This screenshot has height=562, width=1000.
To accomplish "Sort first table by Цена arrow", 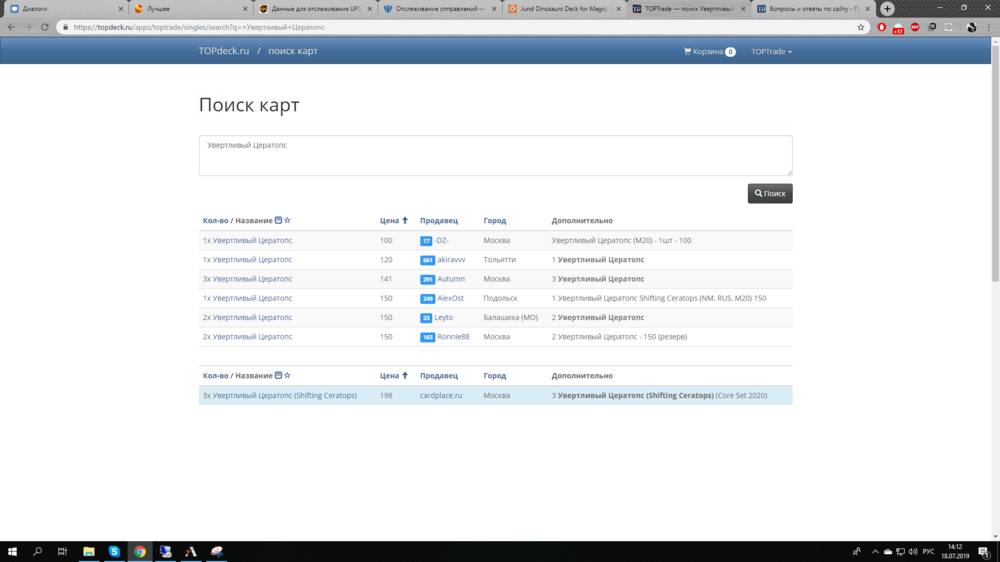I will pyautogui.click(x=405, y=220).
